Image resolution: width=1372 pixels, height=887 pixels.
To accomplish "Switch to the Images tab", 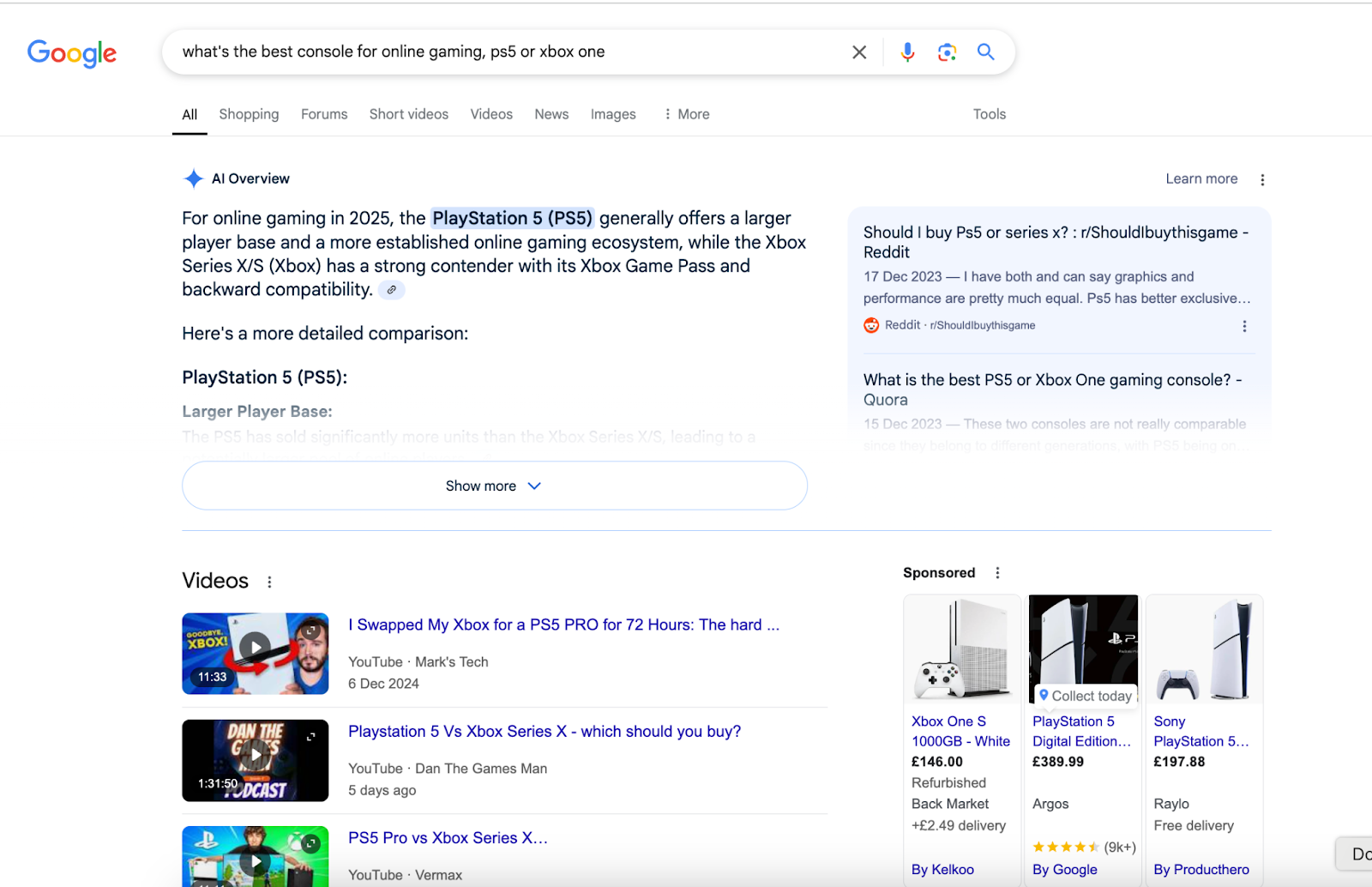I will click(x=613, y=114).
